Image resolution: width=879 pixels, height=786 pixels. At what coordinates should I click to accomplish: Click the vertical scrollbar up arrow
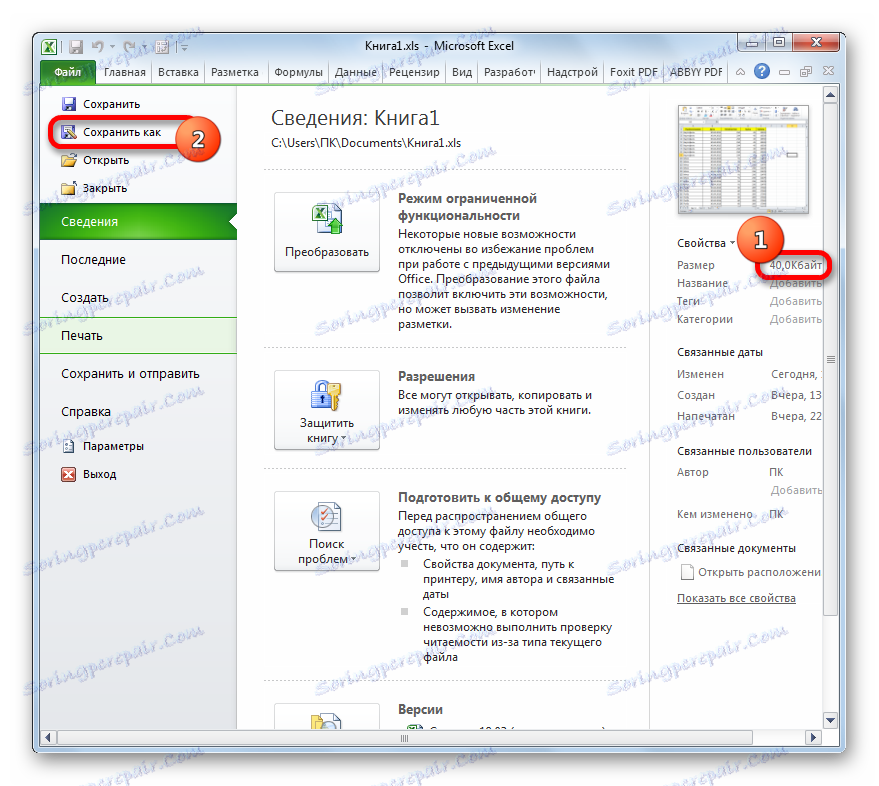pyautogui.click(x=831, y=95)
